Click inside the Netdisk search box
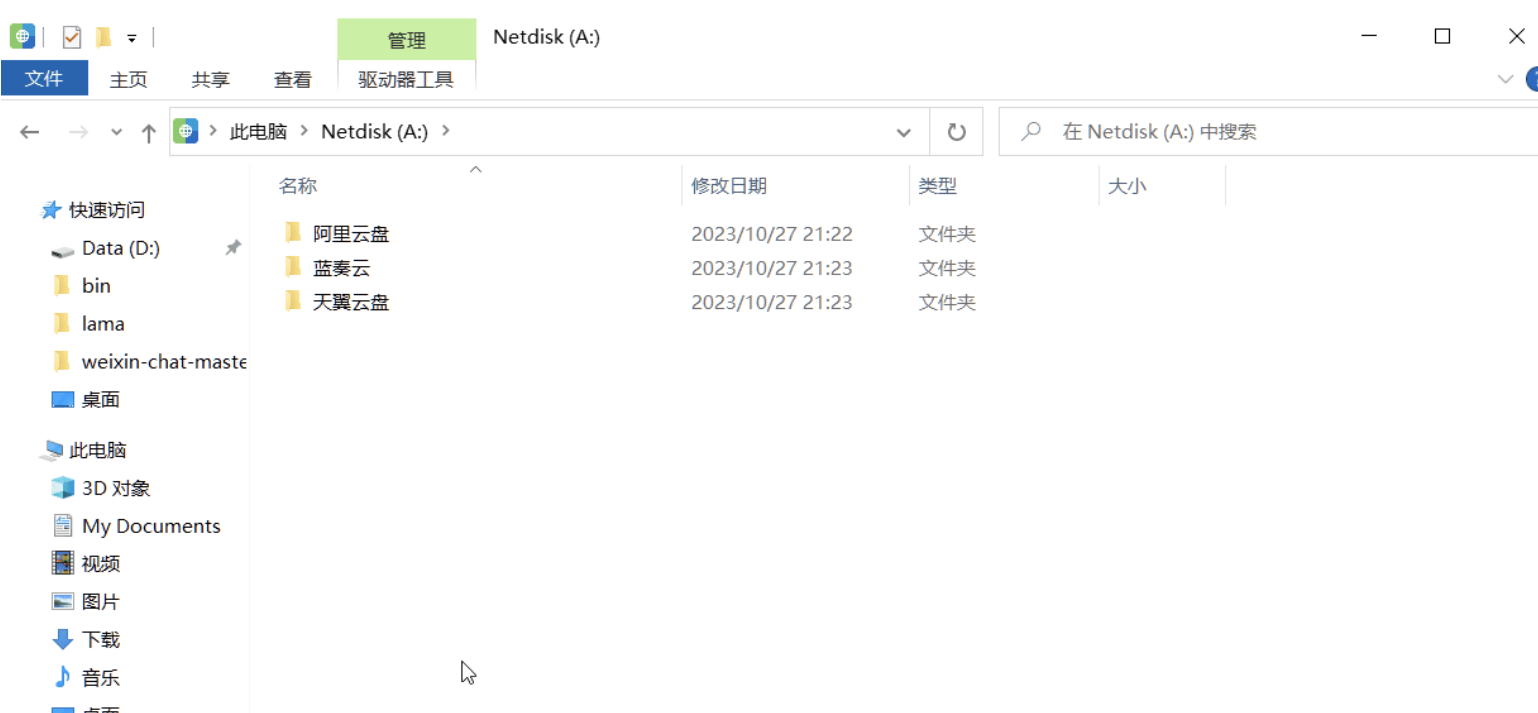Viewport: 1538px width, 713px height. pyautogui.click(x=1200, y=131)
